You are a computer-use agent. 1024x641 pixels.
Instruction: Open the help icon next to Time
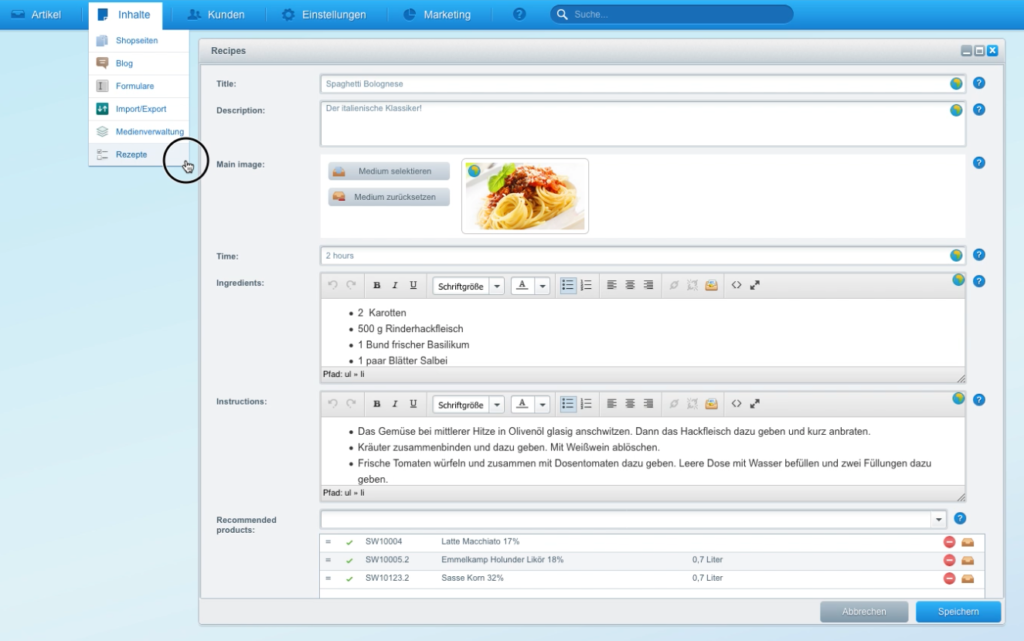tap(979, 255)
